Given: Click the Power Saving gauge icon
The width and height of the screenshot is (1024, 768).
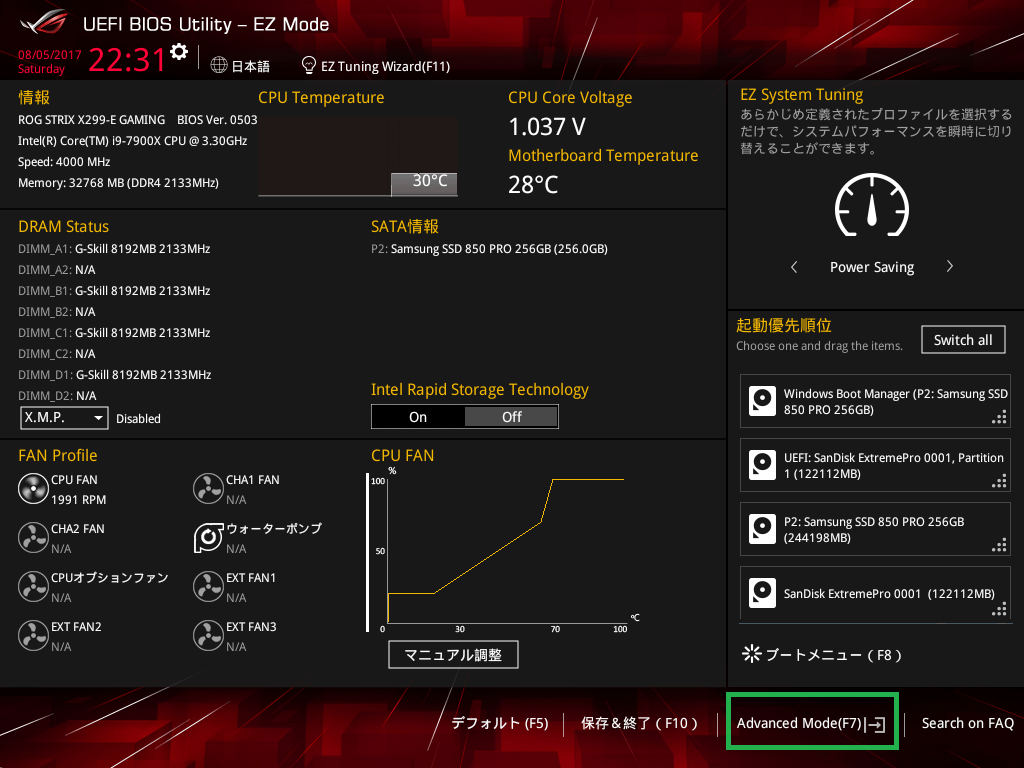Looking at the screenshot, I should point(872,204).
